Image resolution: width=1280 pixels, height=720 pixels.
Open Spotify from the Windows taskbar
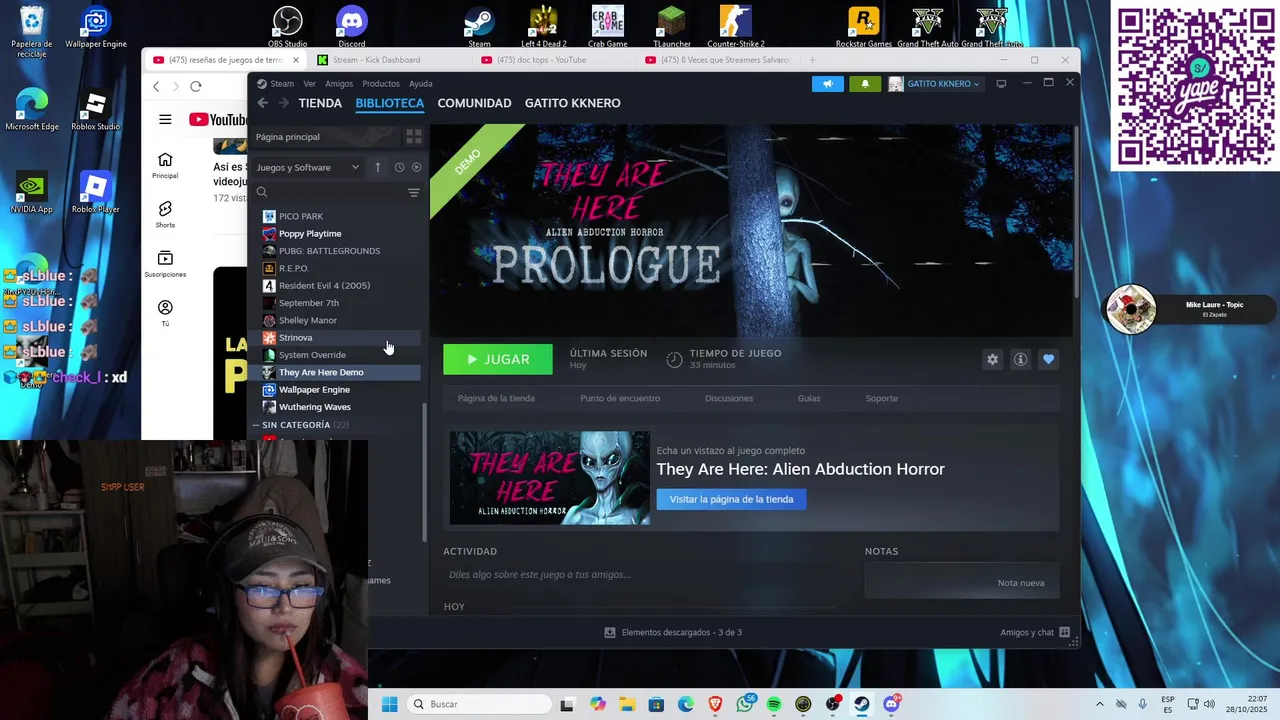(774, 704)
